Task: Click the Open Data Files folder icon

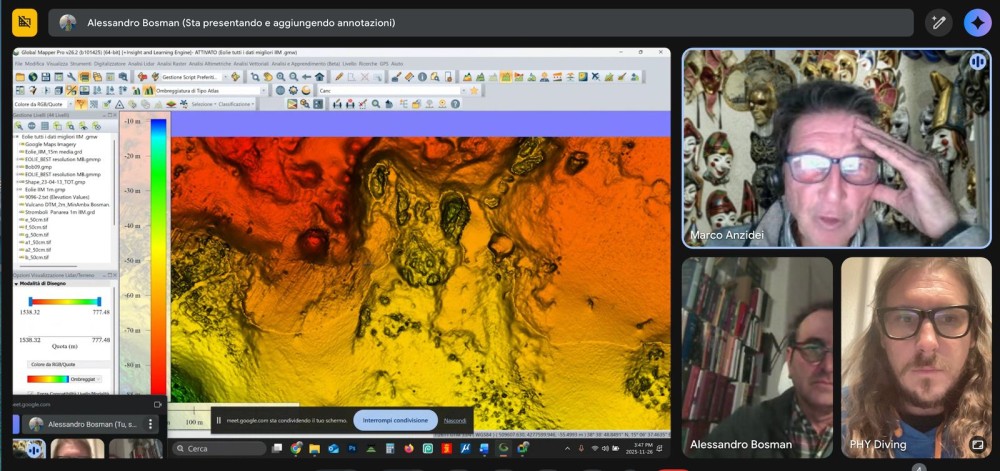Action: (x=20, y=77)
